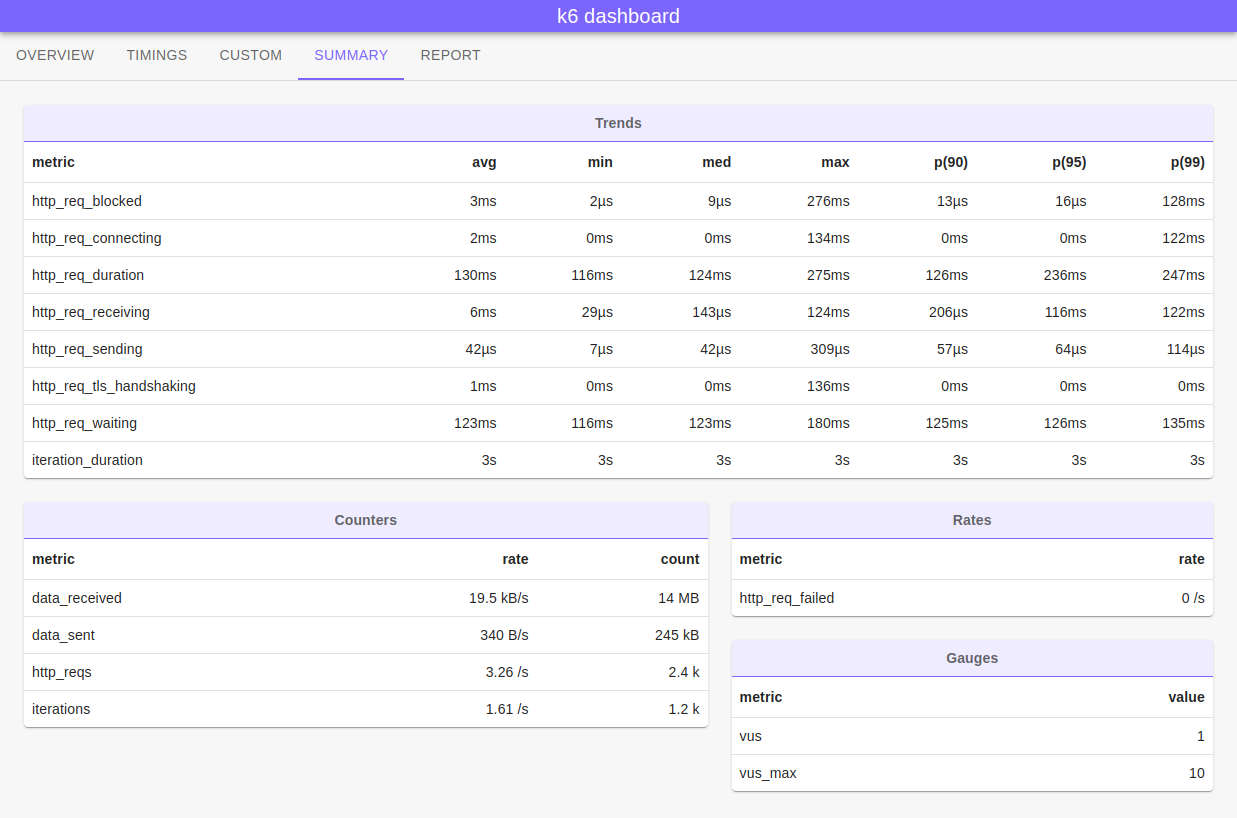Screen dimensions: 1237x818
Task: Select the http_req_tls_handshaking row label
Action: coord(114,386)
